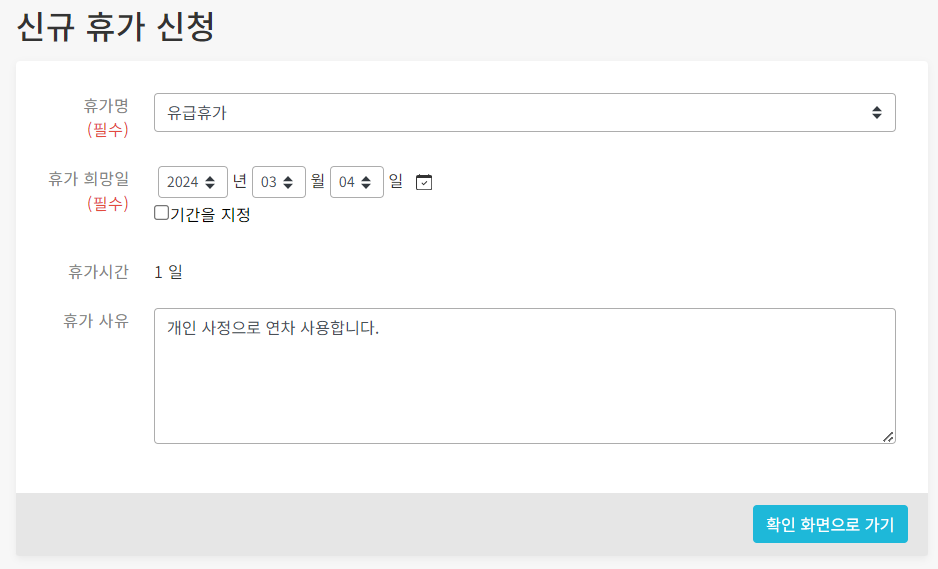This screenshot has height=569, width=938.
Task: Click the red 필수 marker under 휴가 희망일
Action: click(x=107, y=203)
